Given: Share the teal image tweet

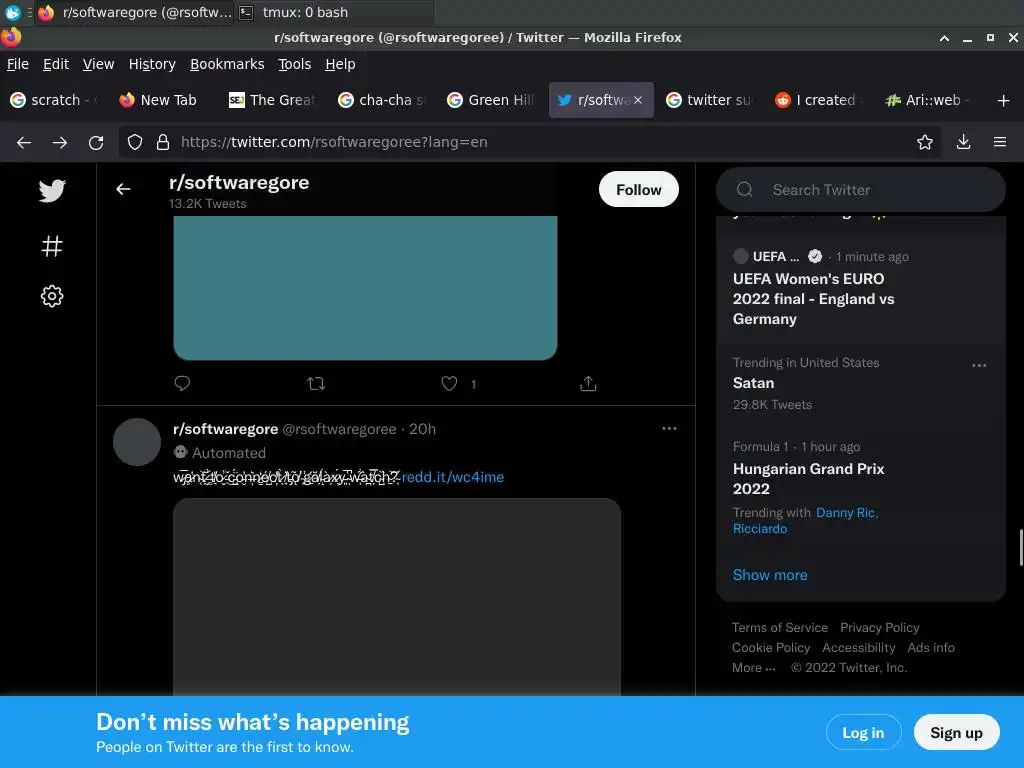Looking at the screenshot, I should click(588, 383).
